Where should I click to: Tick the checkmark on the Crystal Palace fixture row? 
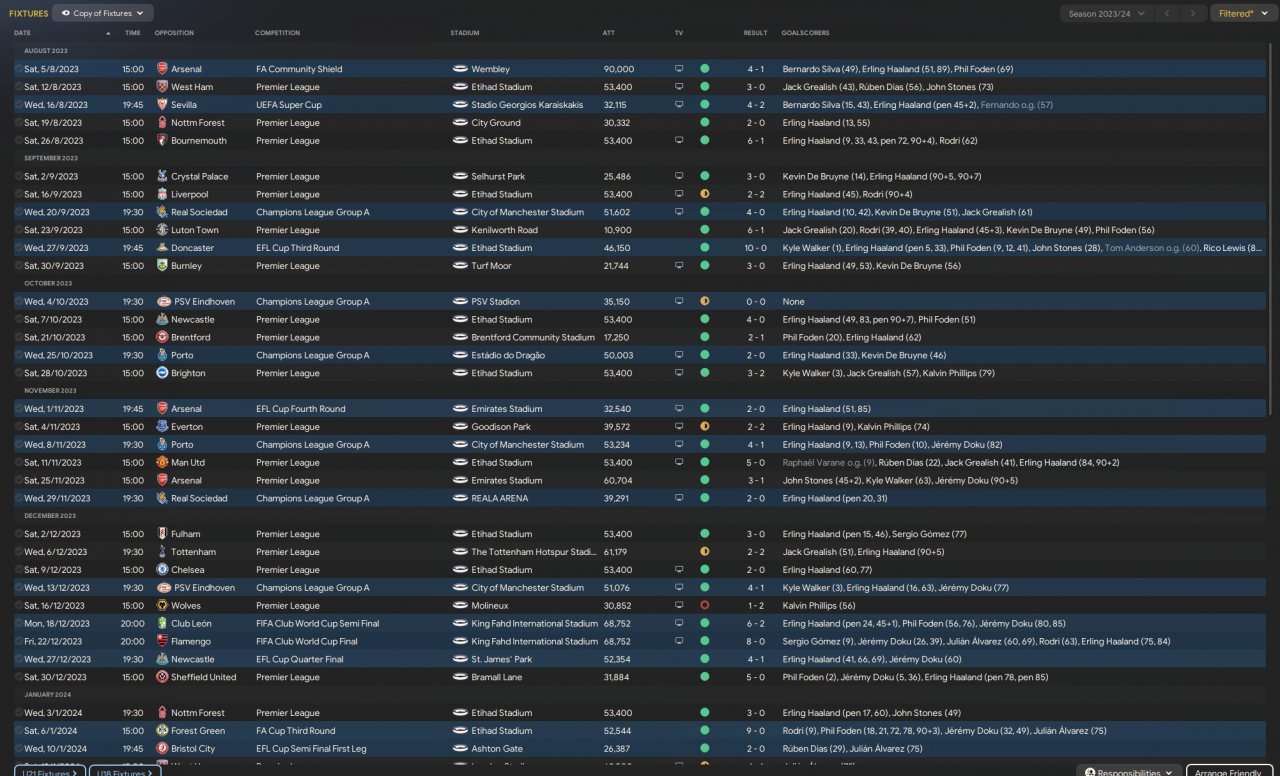[18, 177]
